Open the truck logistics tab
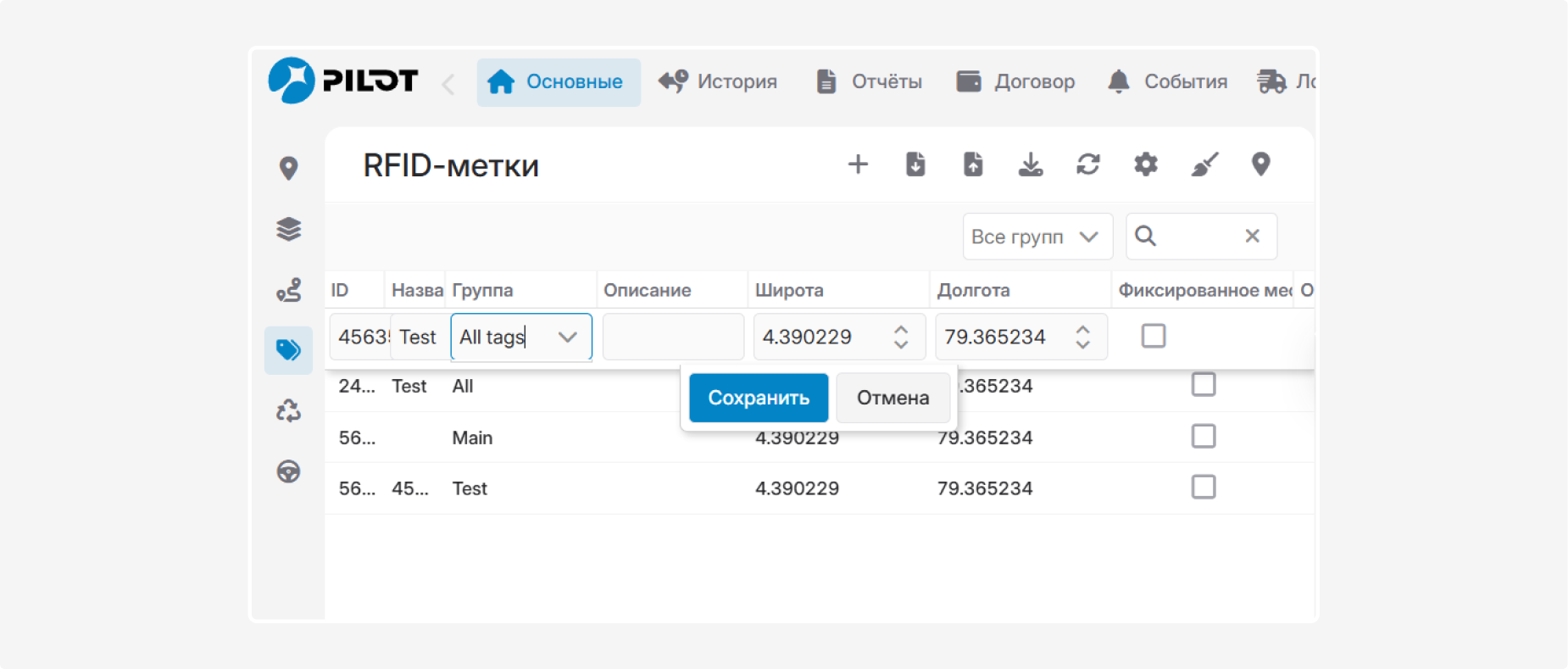Viewport: 1568px width, 669px height. click(x=1285, y=82)
